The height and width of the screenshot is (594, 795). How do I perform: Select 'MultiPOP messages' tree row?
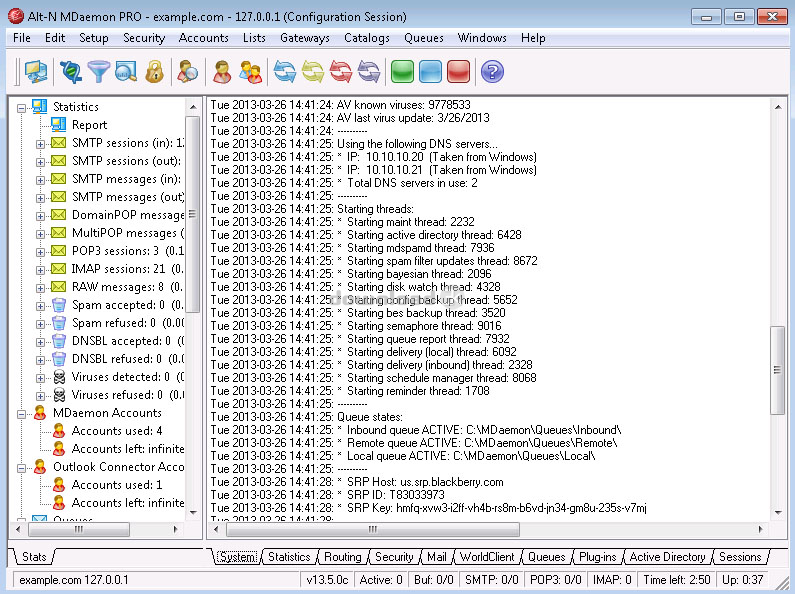[128, 233]
